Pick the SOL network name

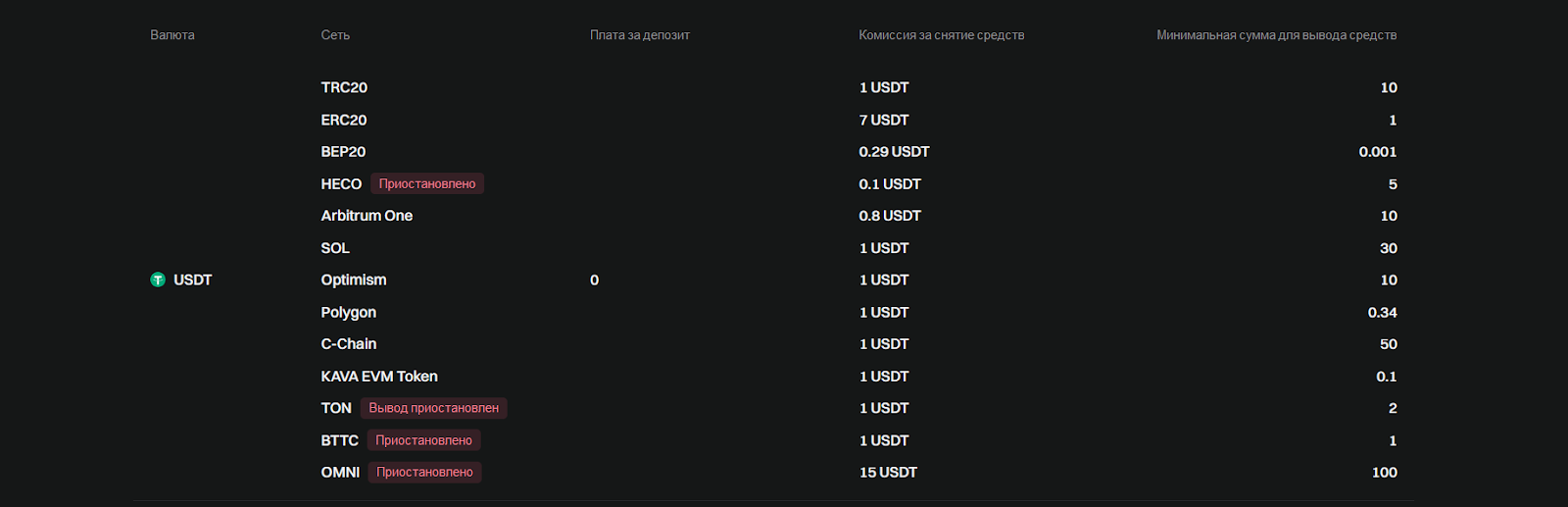point(335,248)
